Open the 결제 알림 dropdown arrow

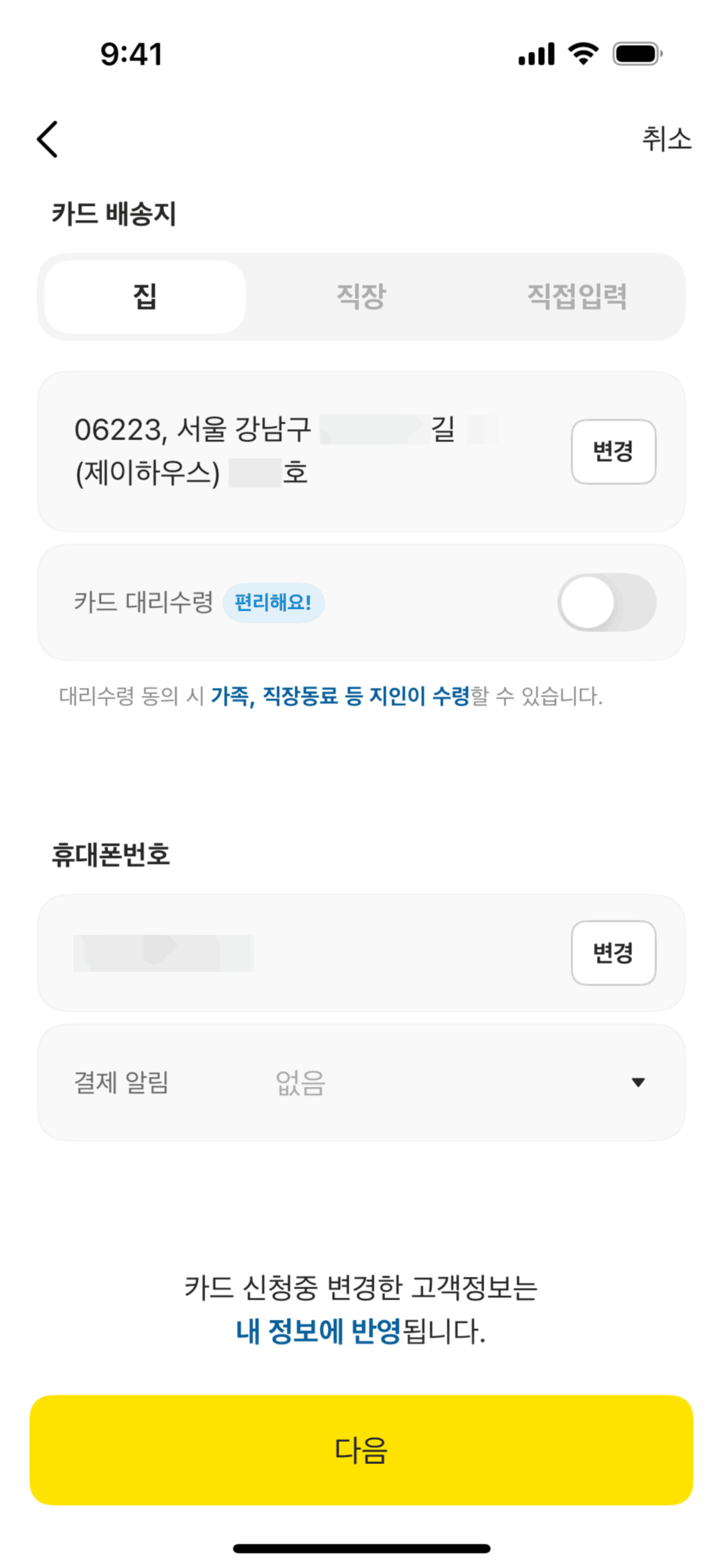pyautogui.click(x=638, y=1082)
